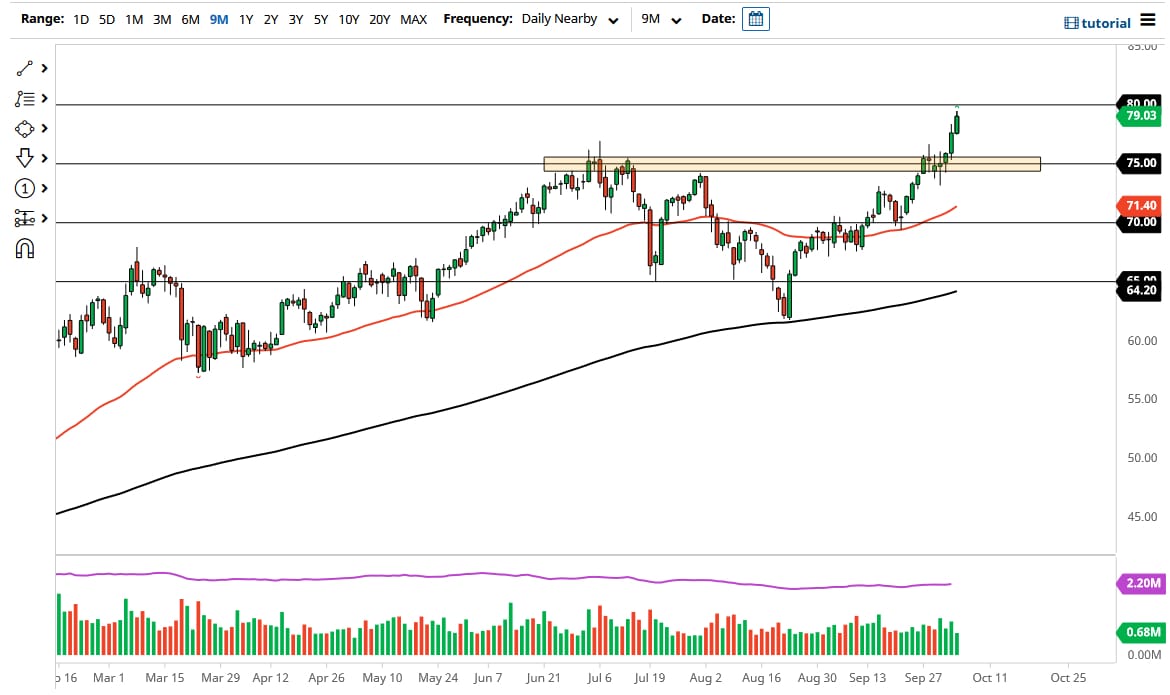The image size is (1170, 695).
Task: Click the red 71.40 moving average label
Action: pos(1141,205)
